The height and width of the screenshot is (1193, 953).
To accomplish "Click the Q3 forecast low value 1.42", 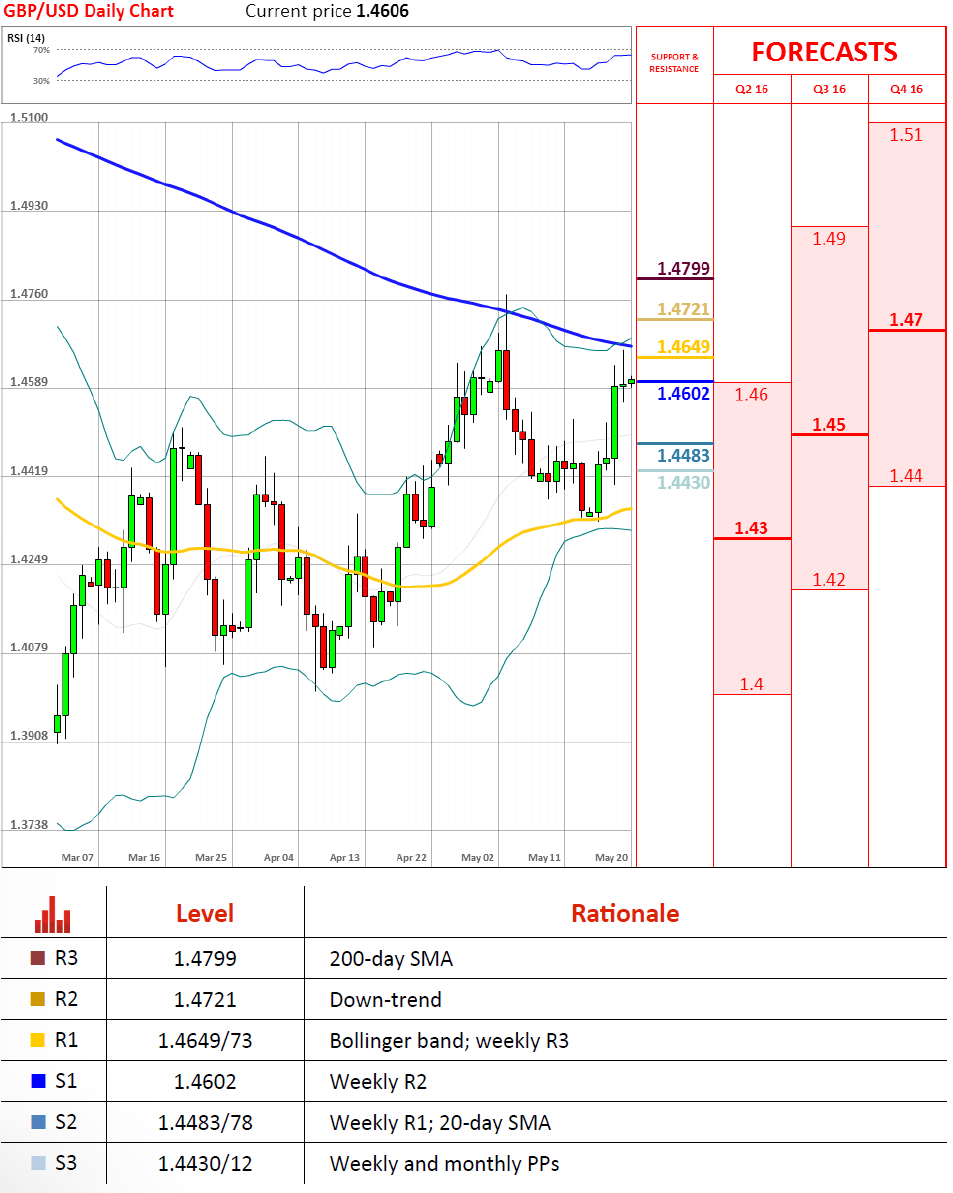I will coord(829,580).
